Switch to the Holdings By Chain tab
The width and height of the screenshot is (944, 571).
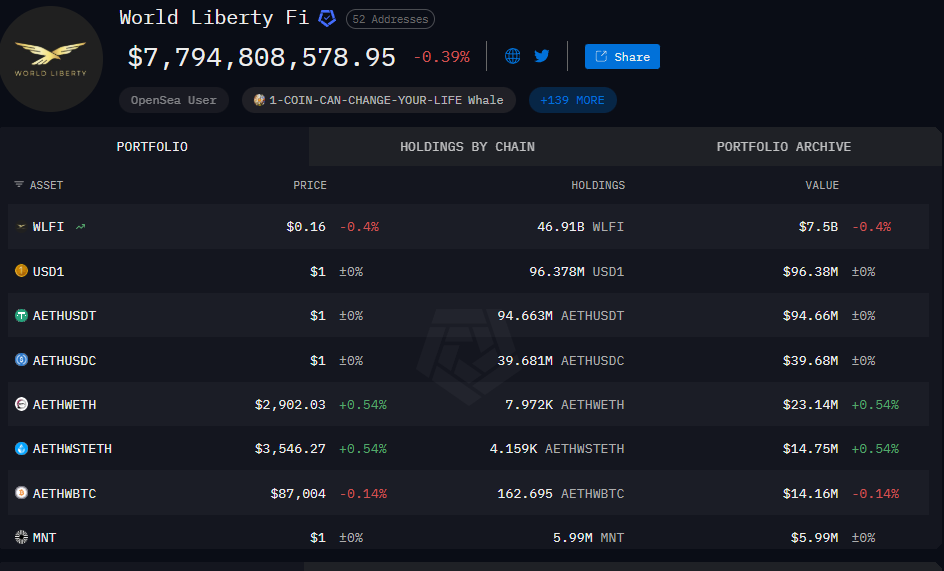coord(467,147)
